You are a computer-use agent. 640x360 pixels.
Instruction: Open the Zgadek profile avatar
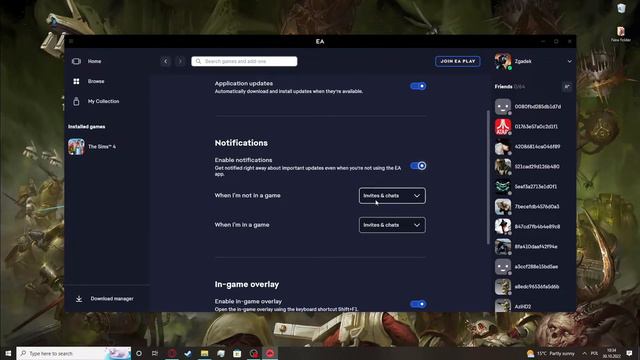pos(503,61)
